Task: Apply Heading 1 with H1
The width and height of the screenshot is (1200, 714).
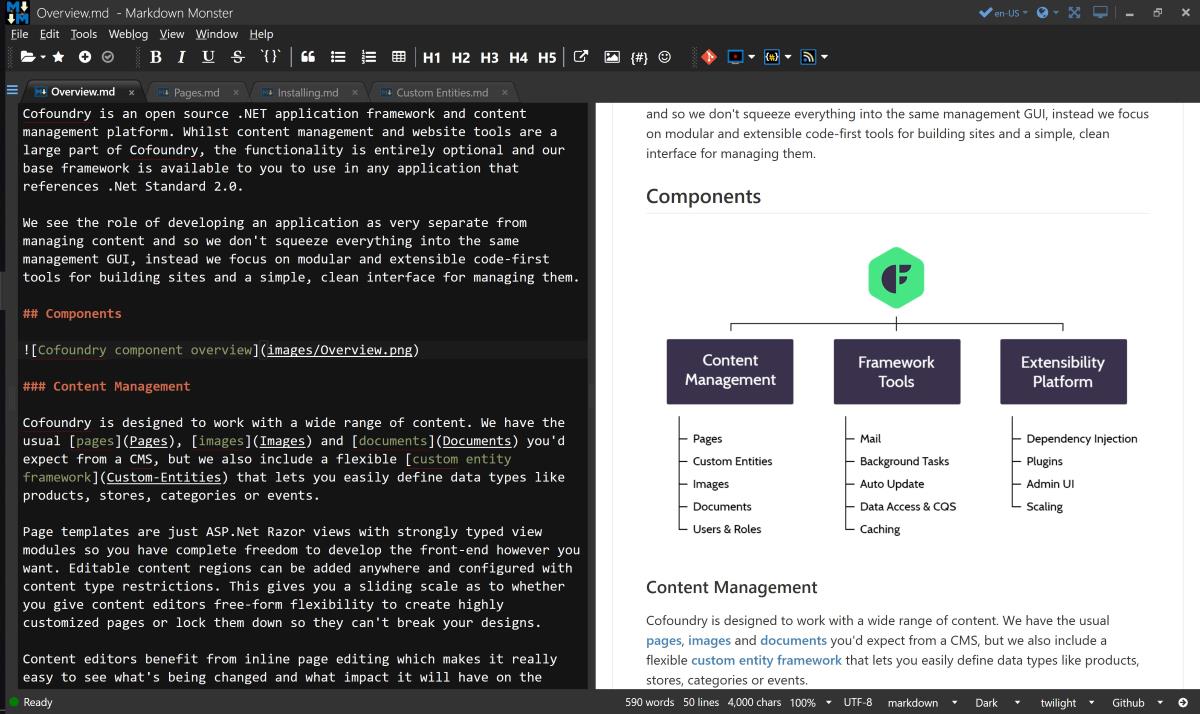Action: tap(432, 57)
